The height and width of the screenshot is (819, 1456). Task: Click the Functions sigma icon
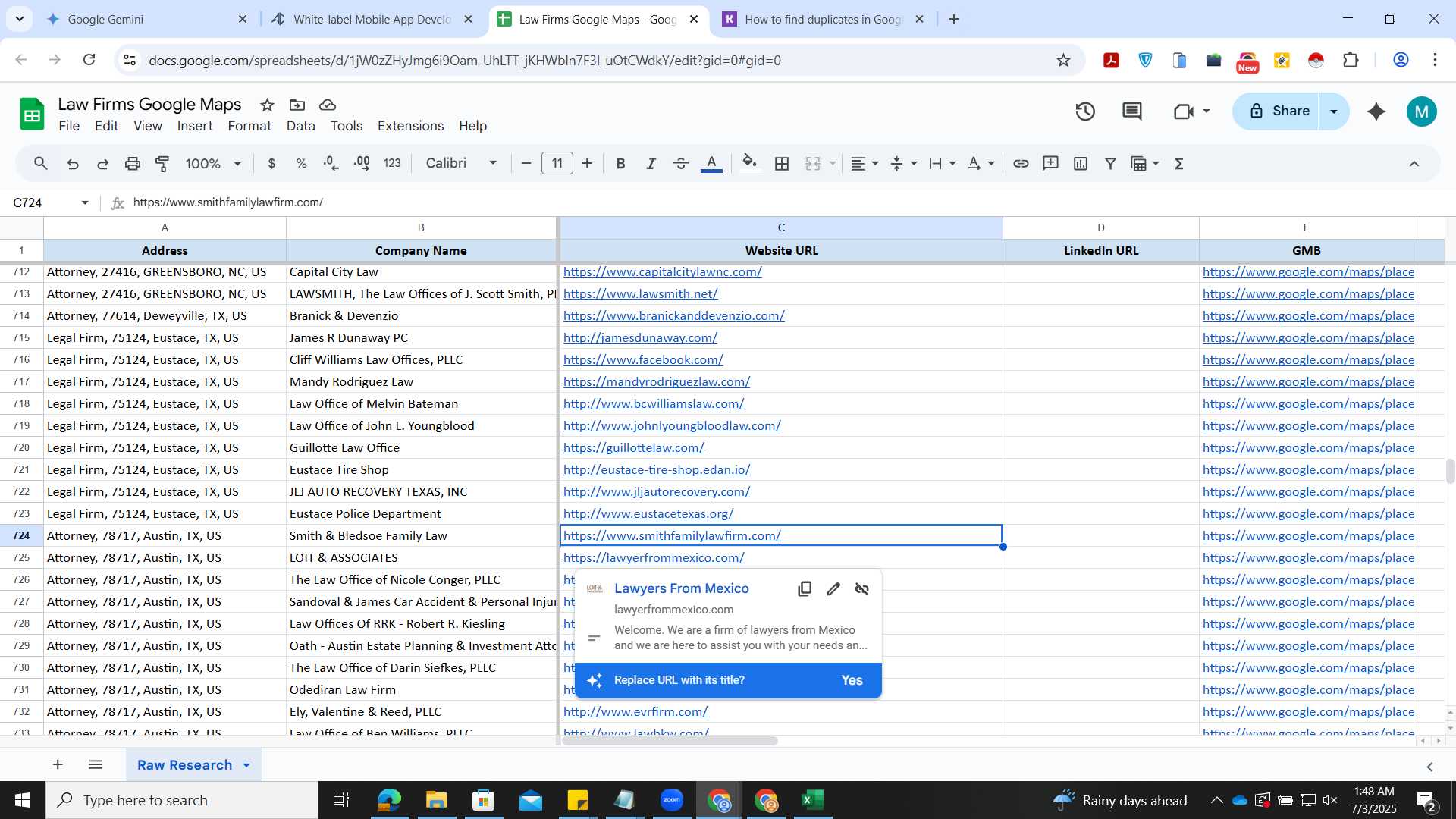point(1179,163)
